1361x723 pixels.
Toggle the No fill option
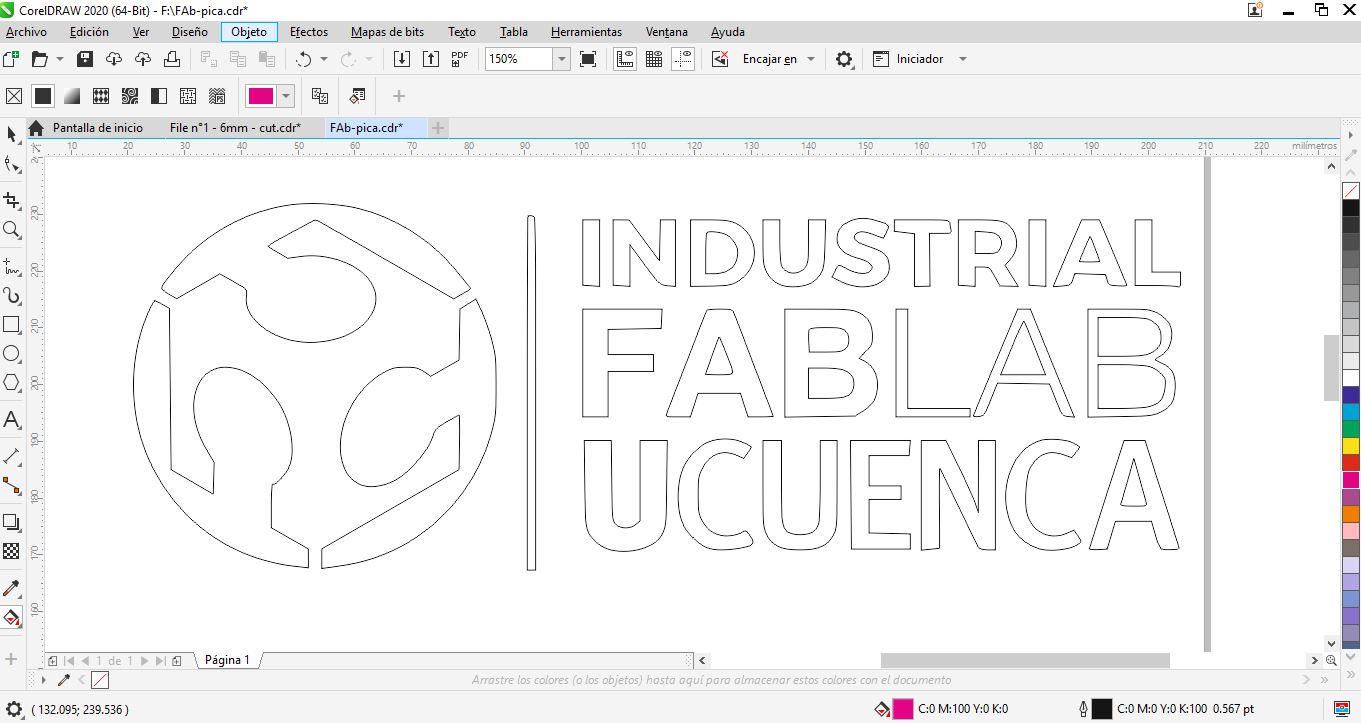click(14, 96)
